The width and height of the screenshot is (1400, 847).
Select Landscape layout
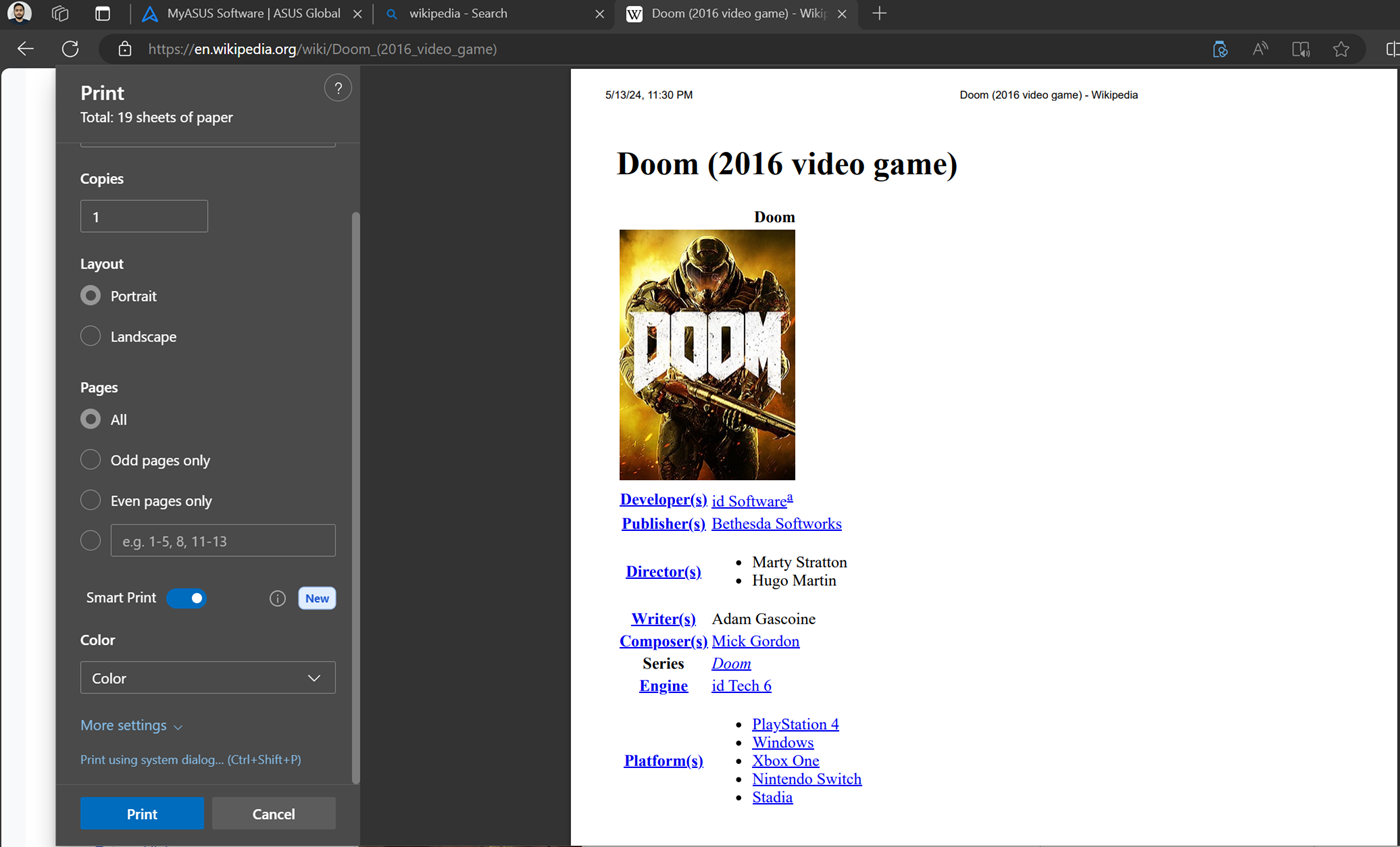[x=90, y=337]
